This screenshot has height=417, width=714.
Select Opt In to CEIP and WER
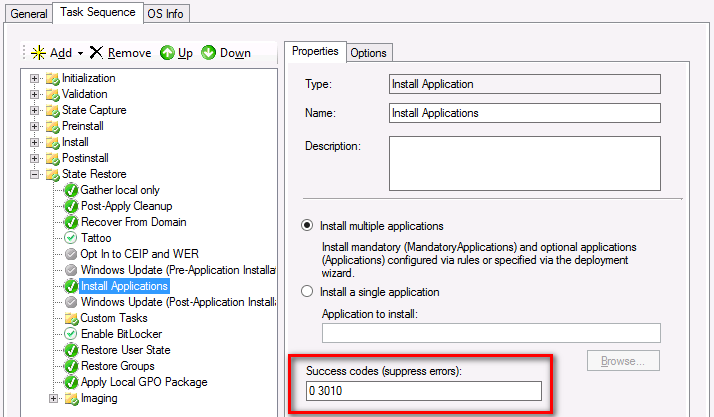pyautogui.click(x=139, y=254)
